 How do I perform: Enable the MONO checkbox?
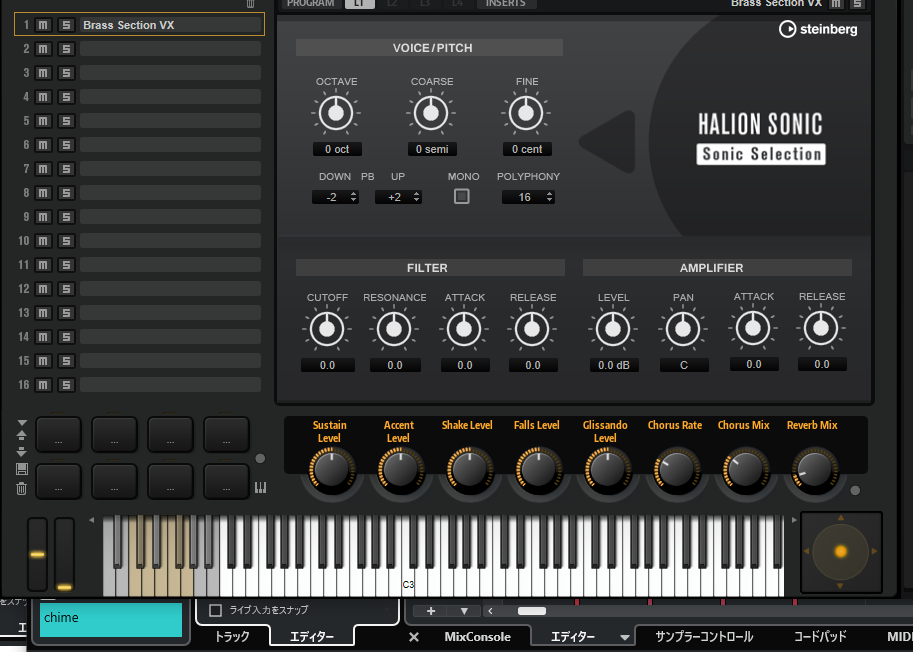coord(462,197)
